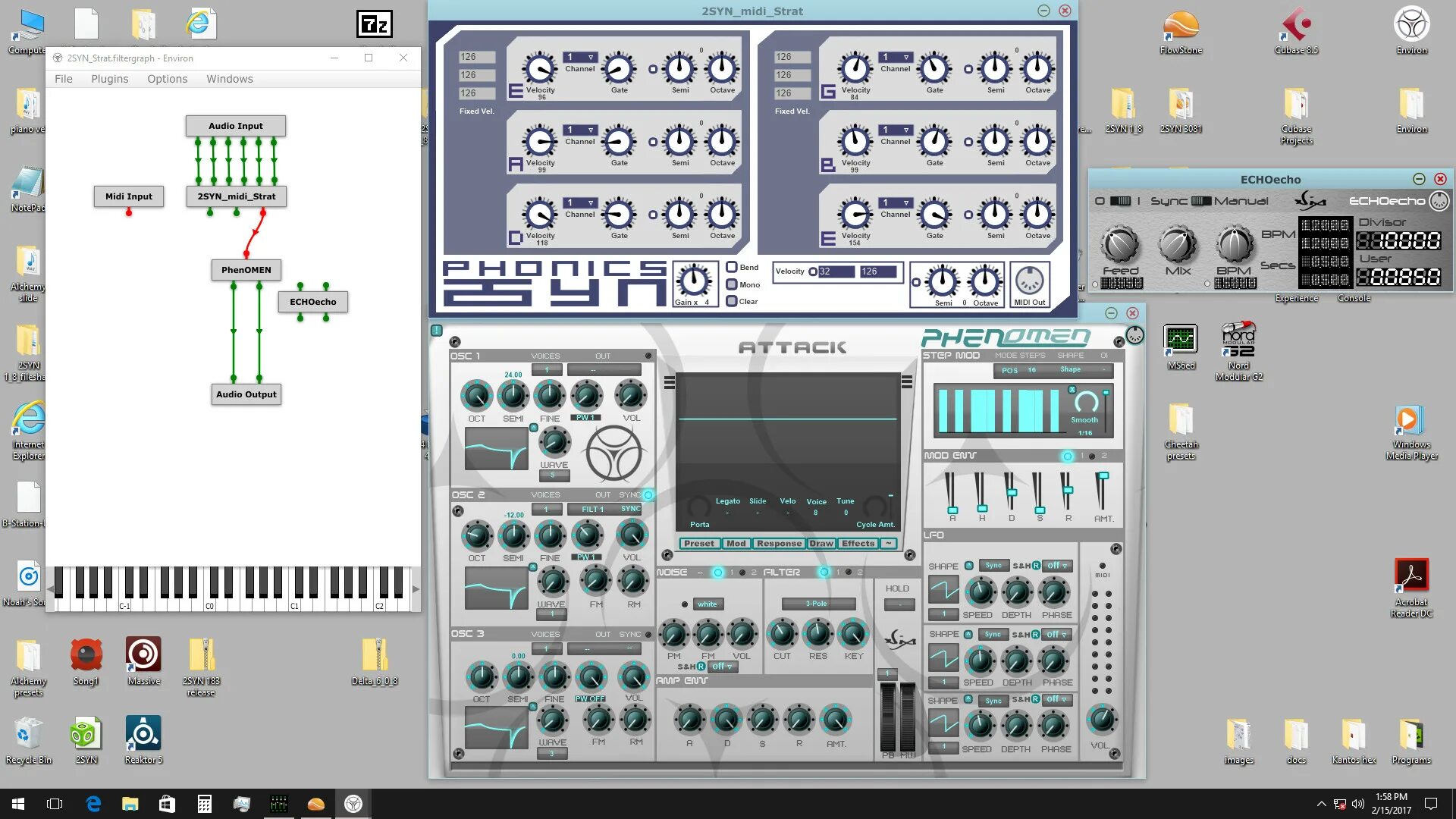Open the Windows menu in Environ
This screenshot has width=1456, height=819.
click(230, 79)
